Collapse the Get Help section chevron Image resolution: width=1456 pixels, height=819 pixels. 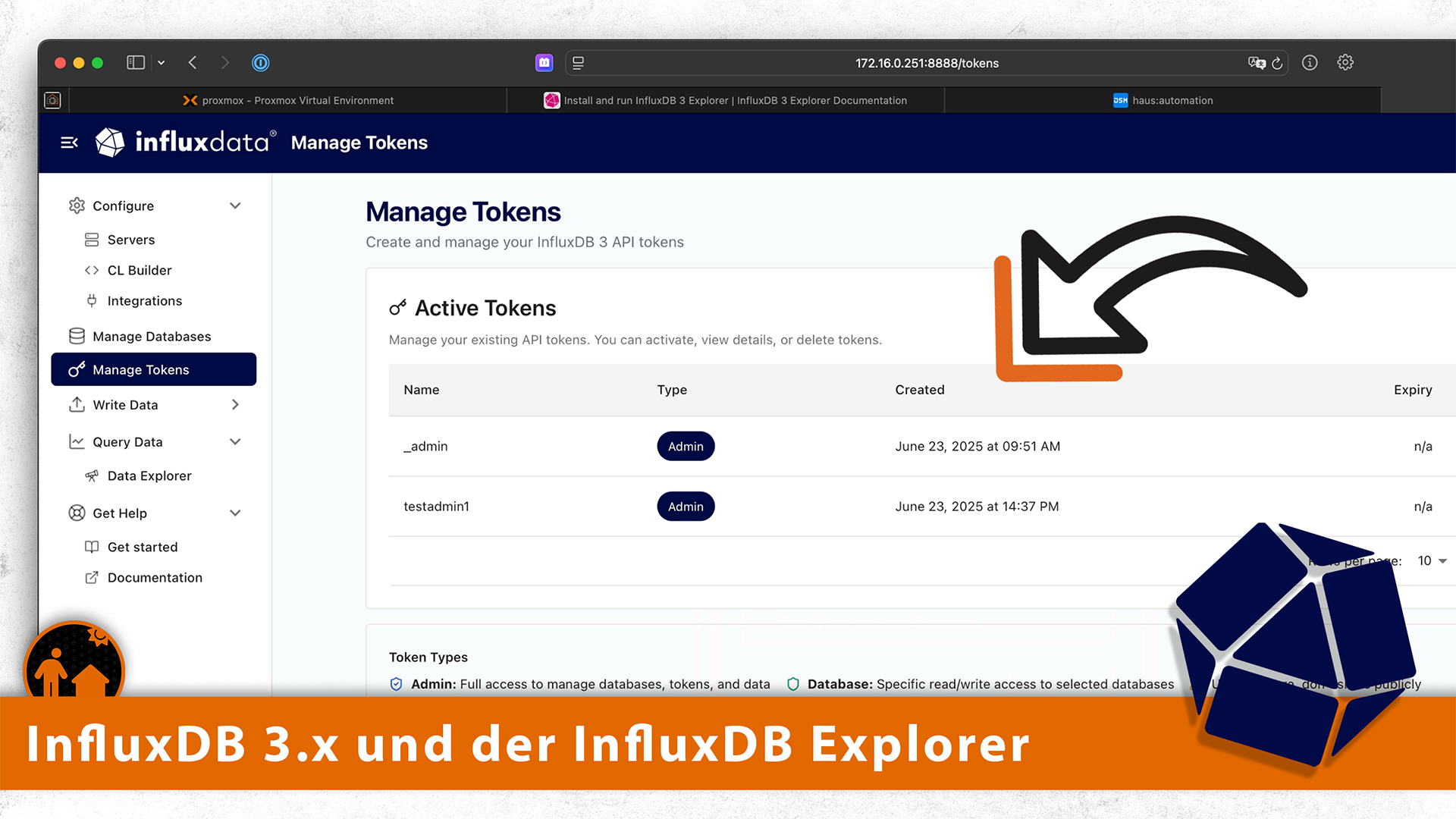(x=235, y=513)
